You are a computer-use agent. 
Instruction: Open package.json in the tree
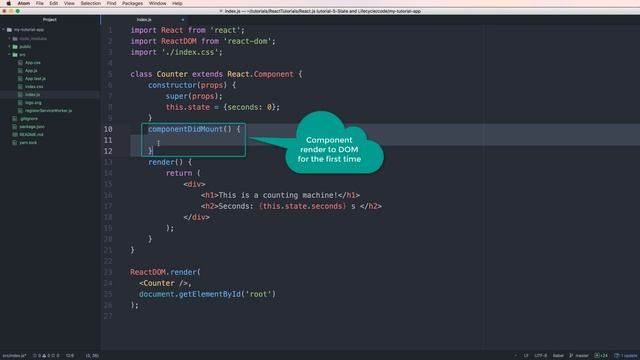tap(32, 127)
